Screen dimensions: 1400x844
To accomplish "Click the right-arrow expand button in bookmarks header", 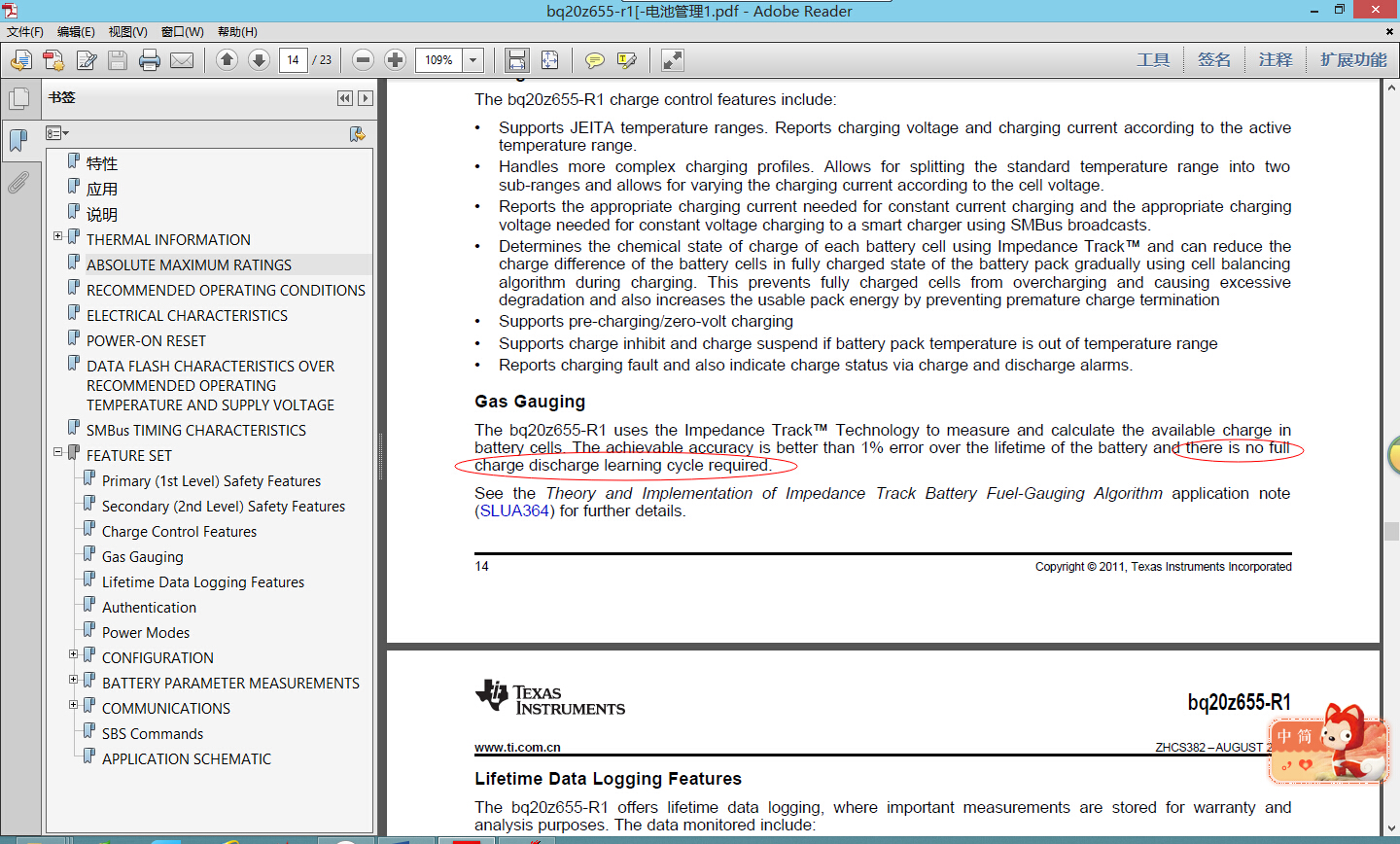I will click(366, 98).
